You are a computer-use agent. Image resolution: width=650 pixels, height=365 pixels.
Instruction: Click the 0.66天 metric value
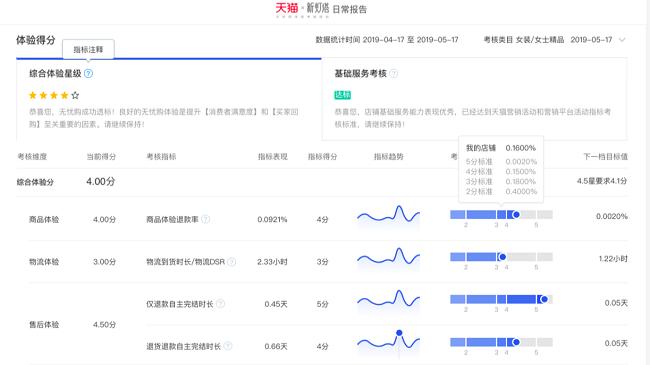[276, 346]
